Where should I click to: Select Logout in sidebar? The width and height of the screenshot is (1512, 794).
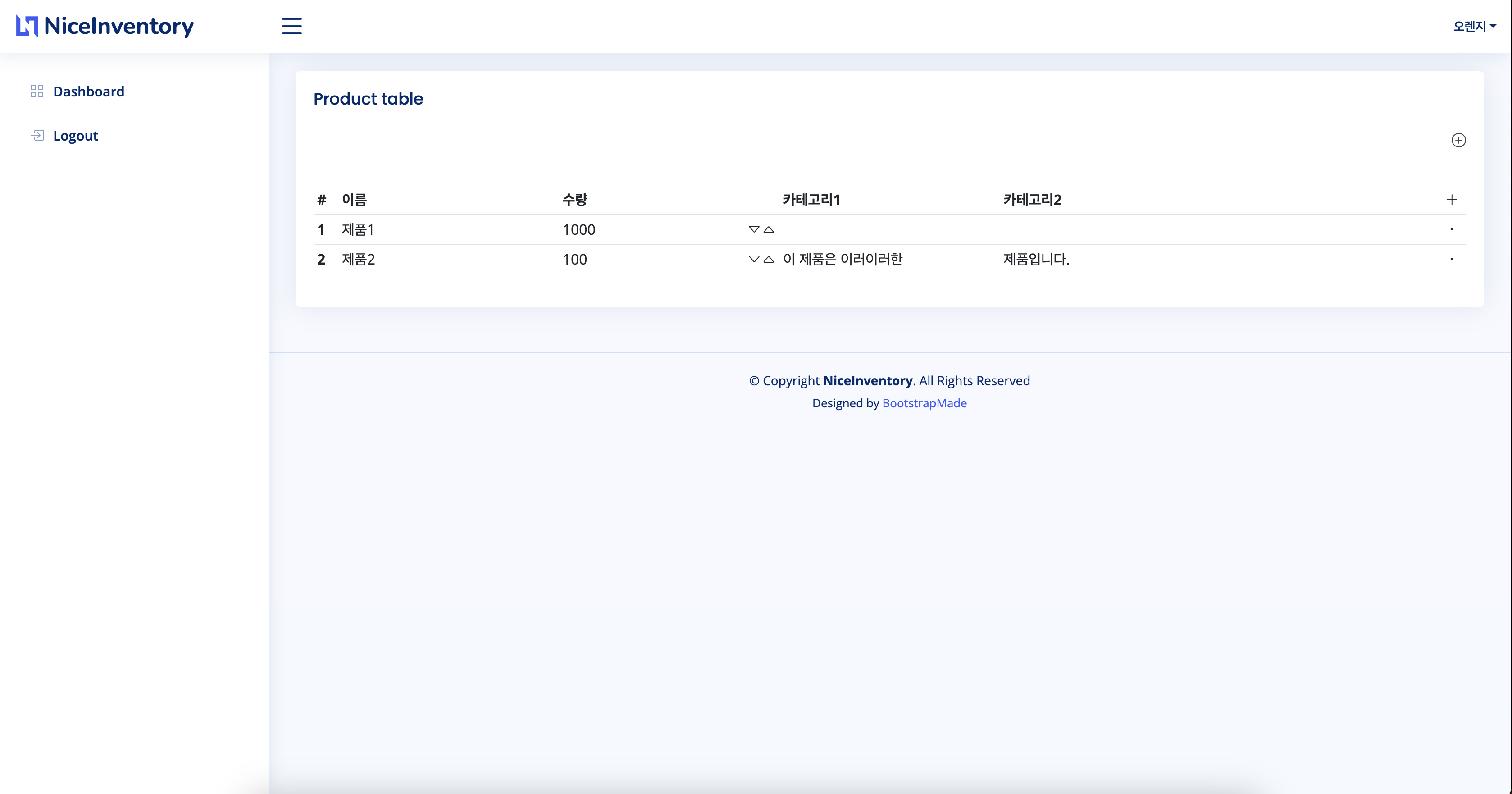[76, 136]
